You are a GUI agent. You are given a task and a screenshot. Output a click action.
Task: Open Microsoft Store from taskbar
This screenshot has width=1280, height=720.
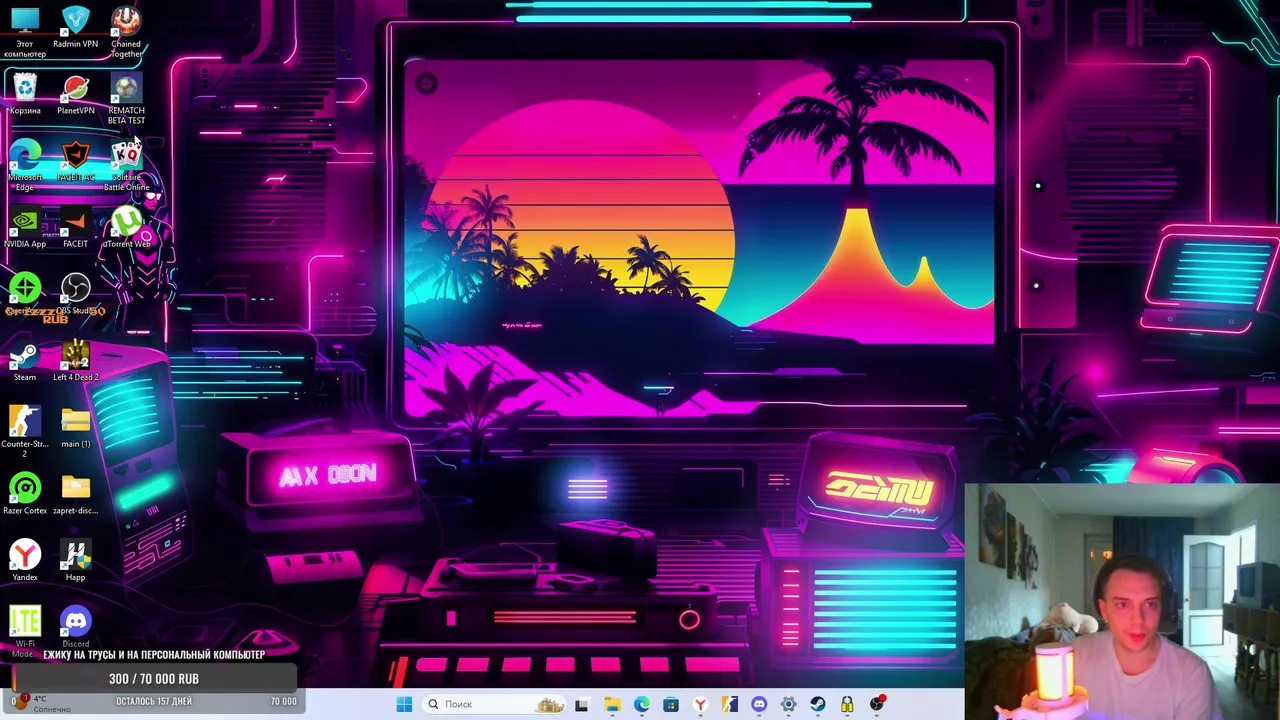coord(670,704)
